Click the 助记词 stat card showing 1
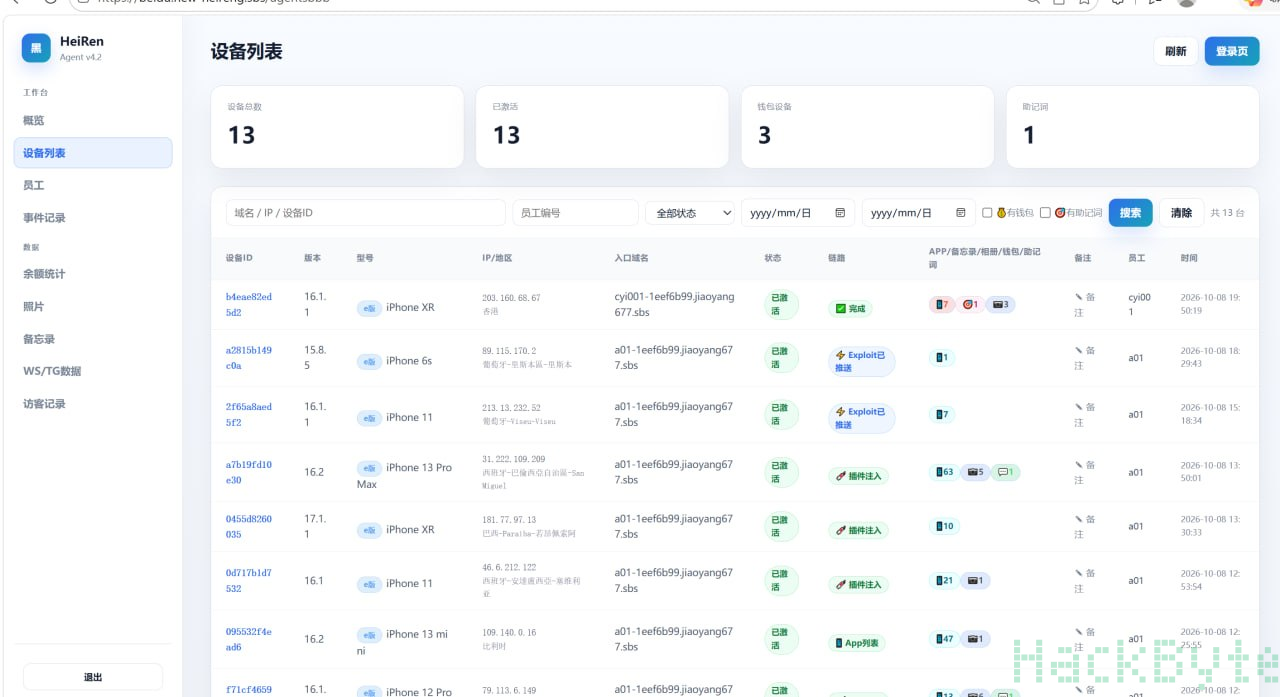 [1132, 127]
